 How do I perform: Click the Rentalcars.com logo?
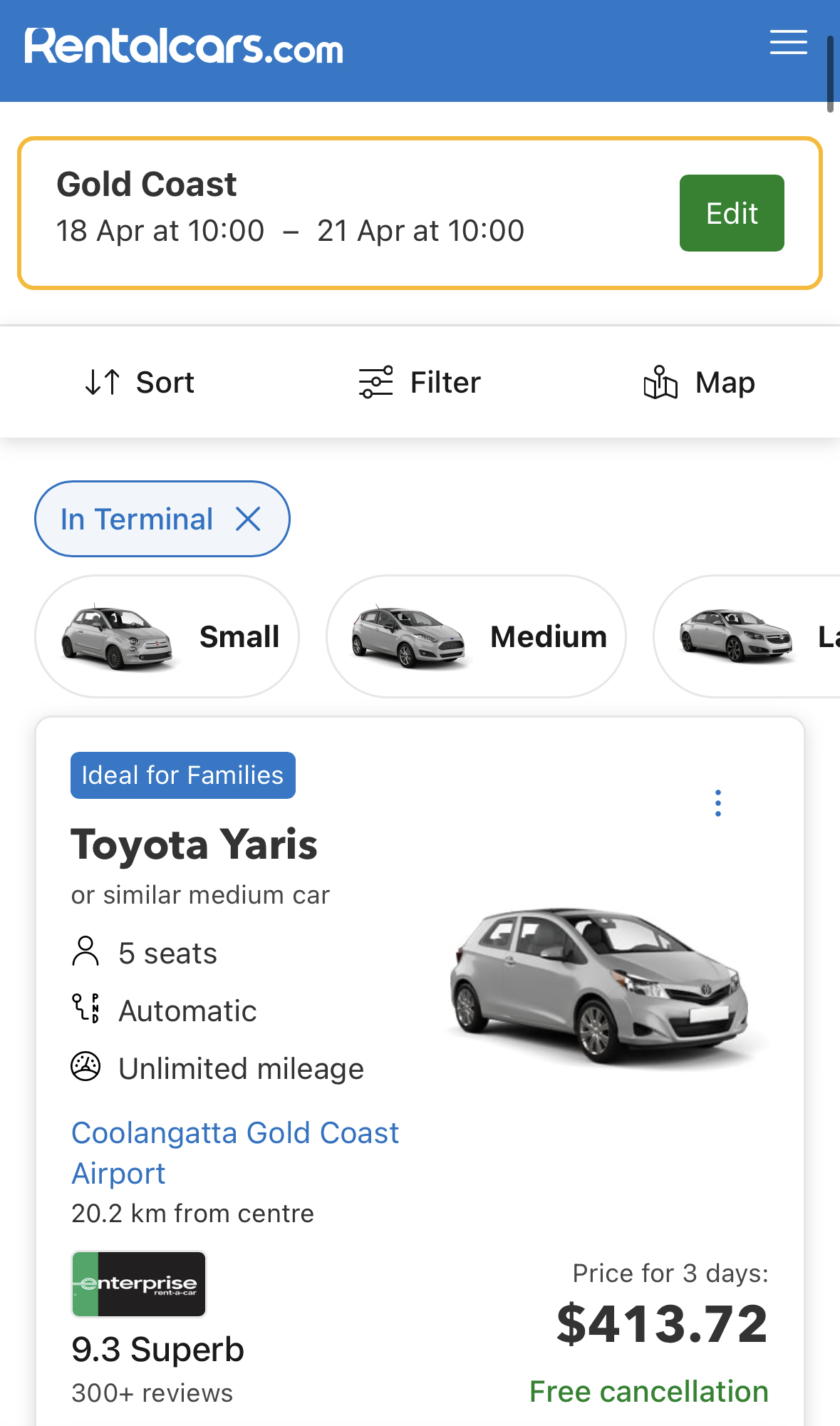(184, 46)
